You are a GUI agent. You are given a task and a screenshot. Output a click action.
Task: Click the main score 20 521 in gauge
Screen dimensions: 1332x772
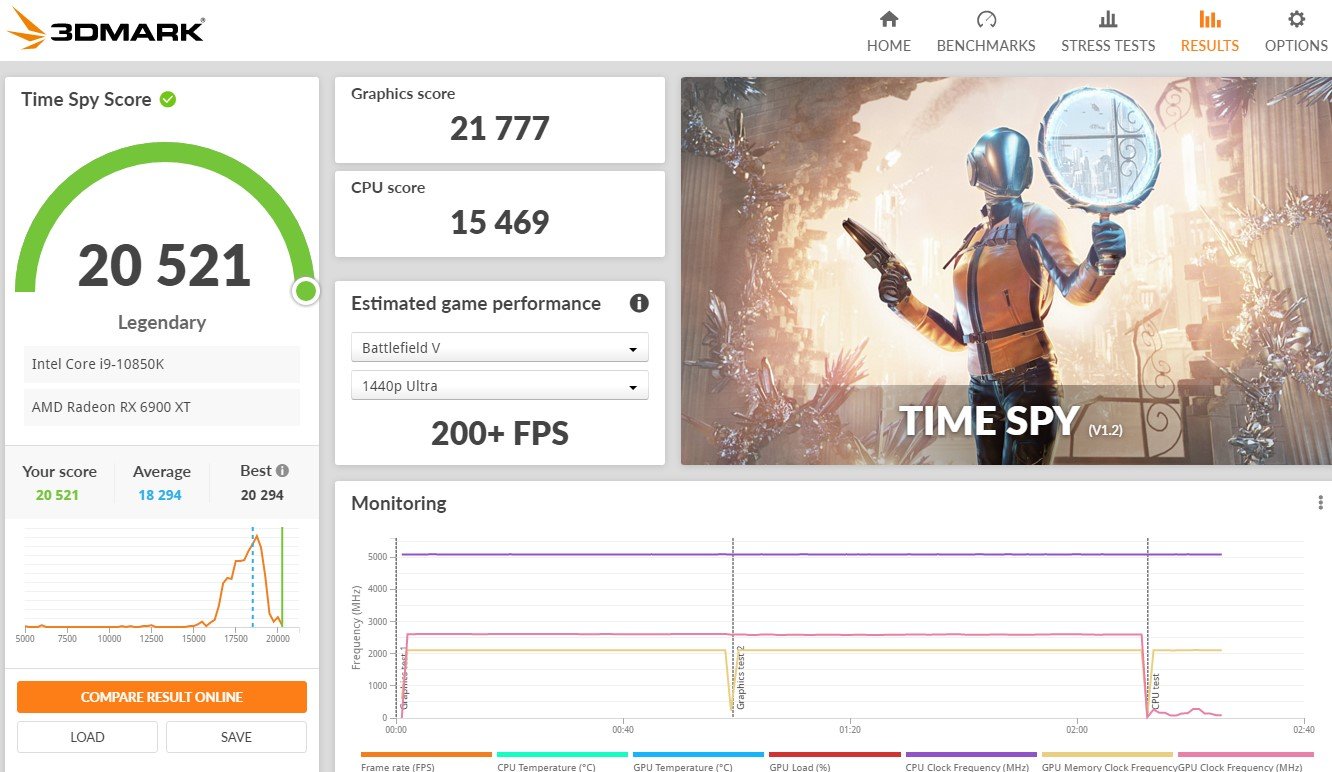click(164, 266)
